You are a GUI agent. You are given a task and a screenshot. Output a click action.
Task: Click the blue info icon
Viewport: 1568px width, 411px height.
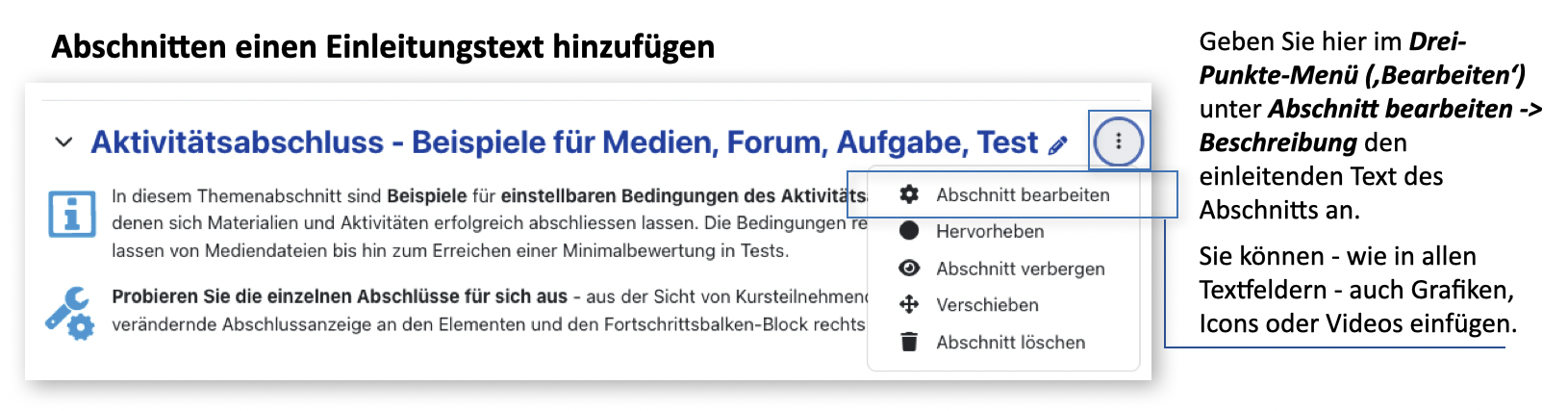tap(72, 214)
